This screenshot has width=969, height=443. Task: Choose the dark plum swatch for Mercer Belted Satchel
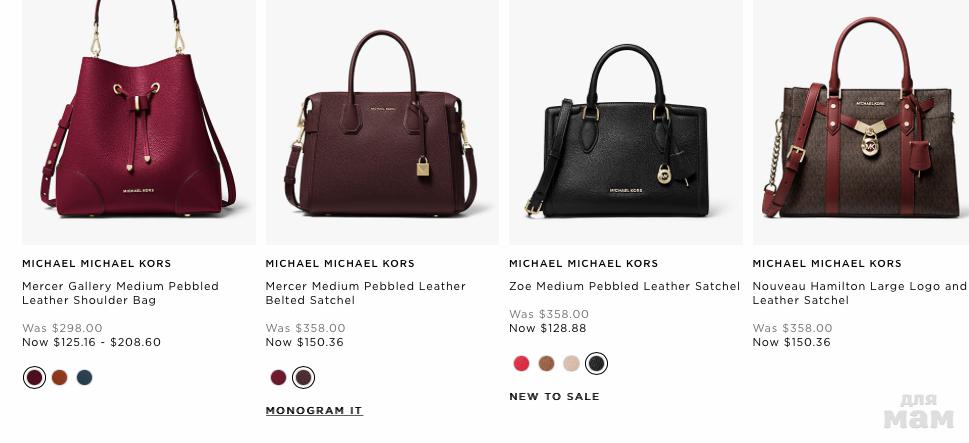[303, 378]
